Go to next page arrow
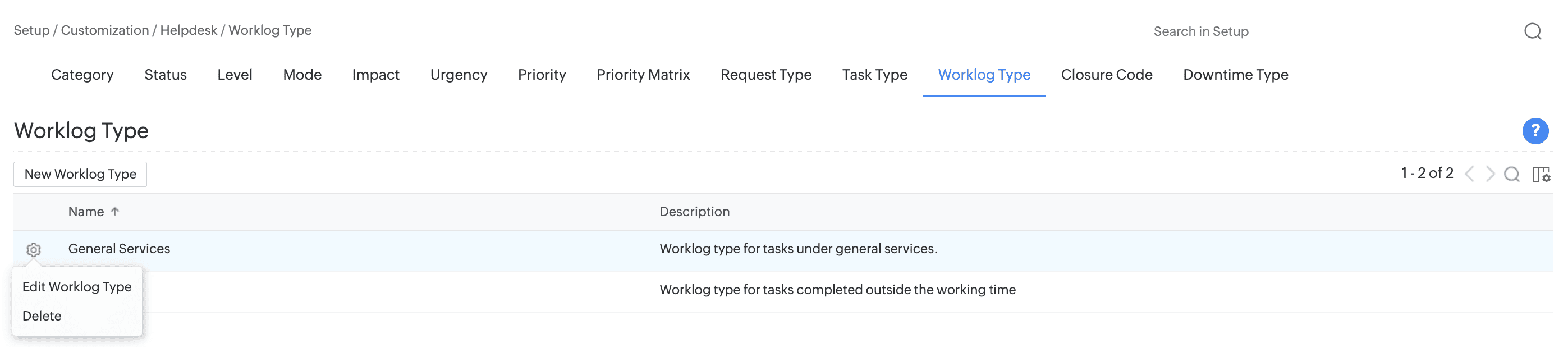The height and width of the screenshot is (347, 1568). [1489, 175]
